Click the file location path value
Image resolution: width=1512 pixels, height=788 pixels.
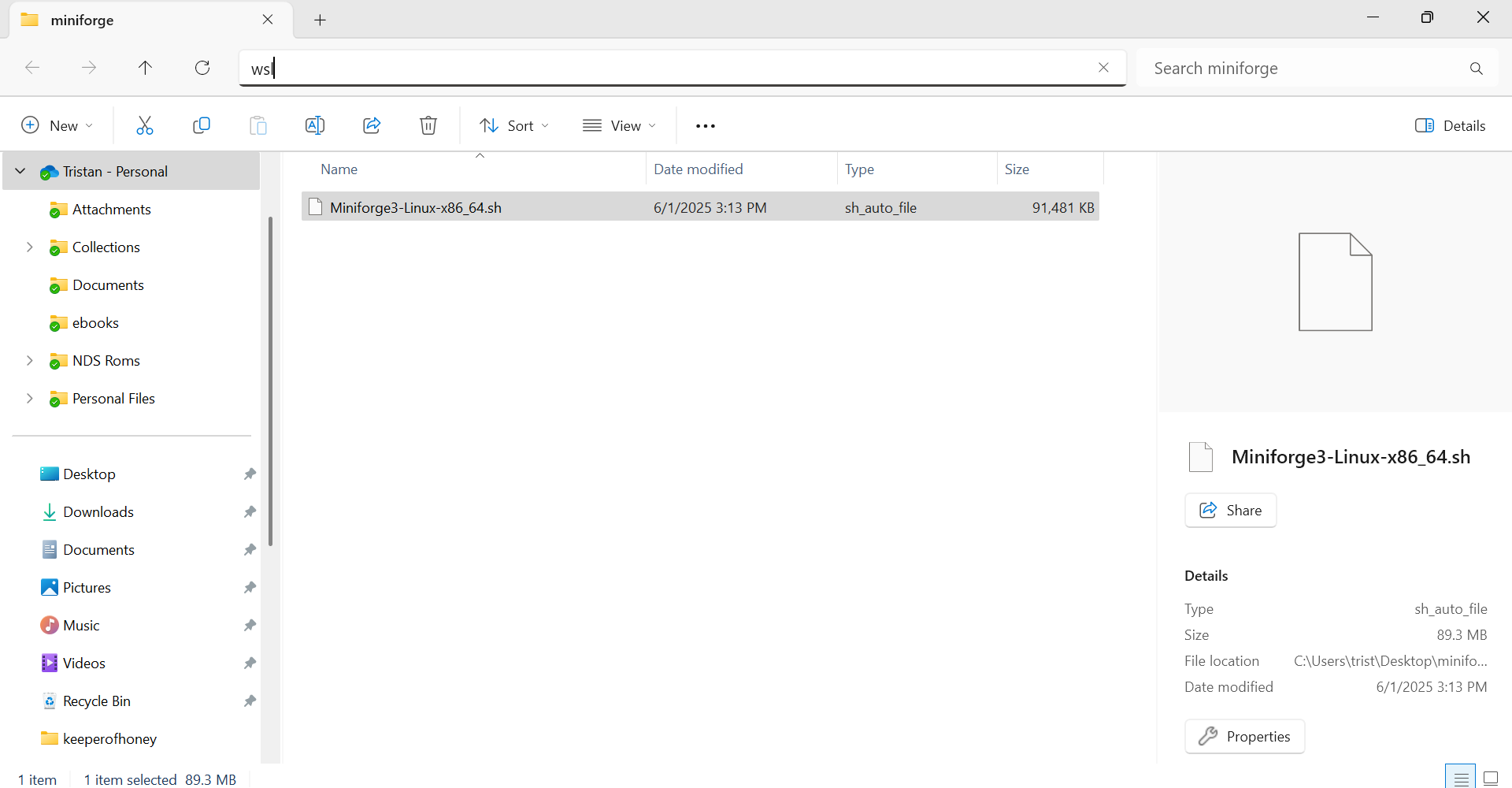(x=1391, y=661)
